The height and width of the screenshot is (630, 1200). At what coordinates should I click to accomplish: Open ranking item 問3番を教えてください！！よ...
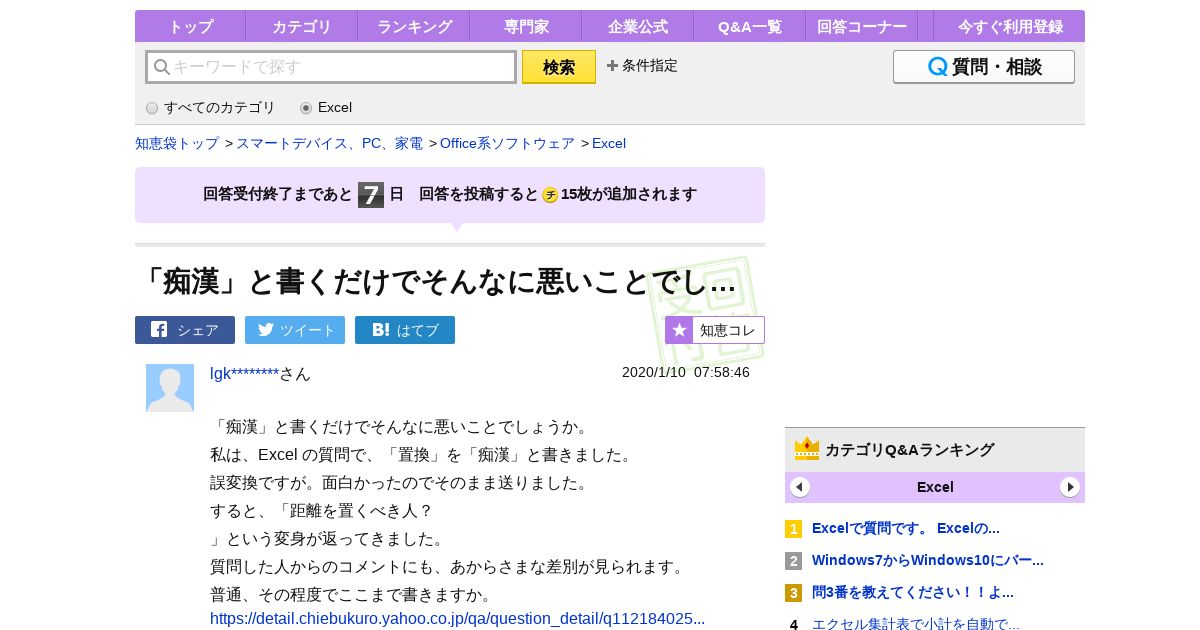tap(913, 592)
